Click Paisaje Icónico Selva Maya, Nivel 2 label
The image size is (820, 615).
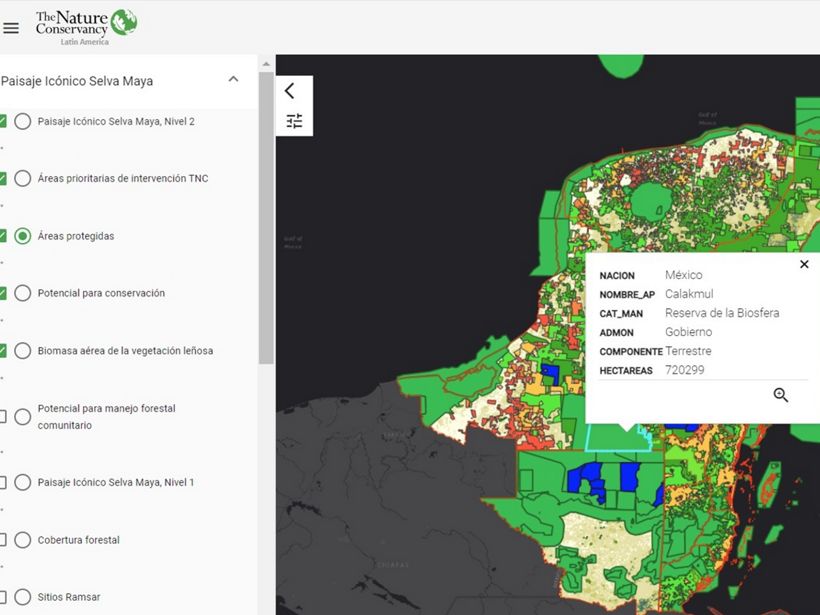pos(116,122)
